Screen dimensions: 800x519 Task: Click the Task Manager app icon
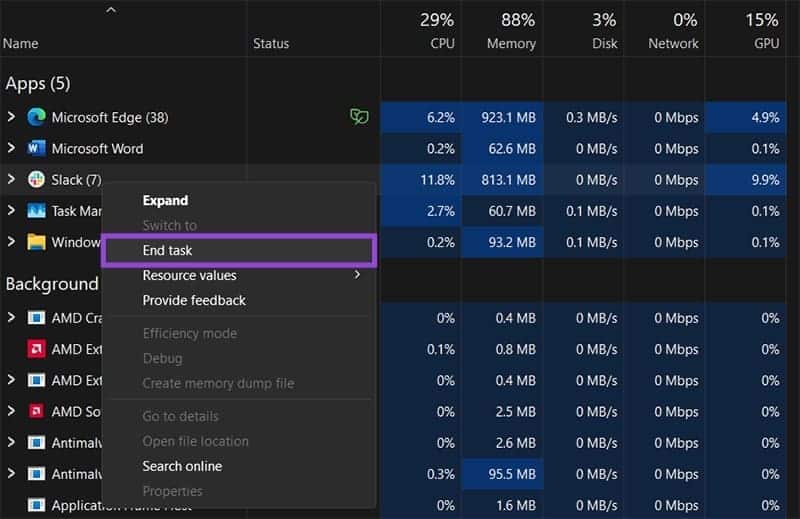coord(36,211)
